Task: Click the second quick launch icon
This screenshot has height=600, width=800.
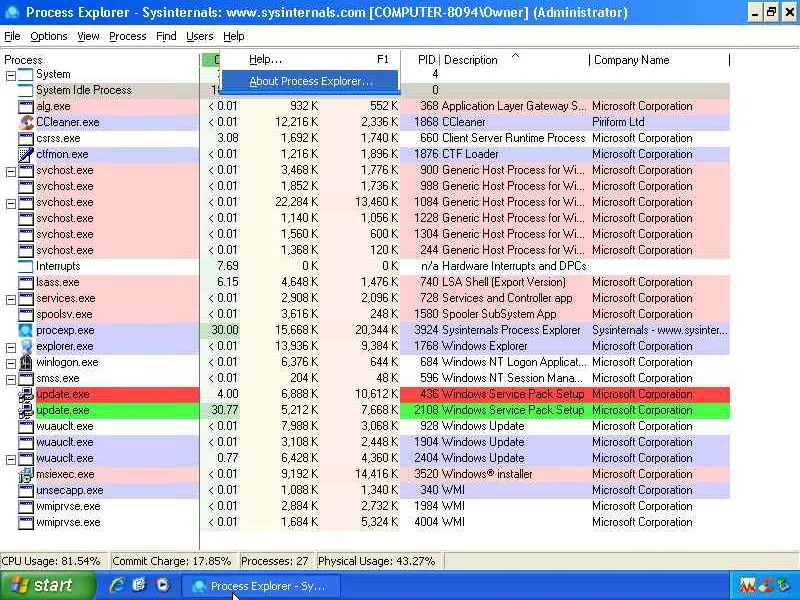Action: point(139,585)
